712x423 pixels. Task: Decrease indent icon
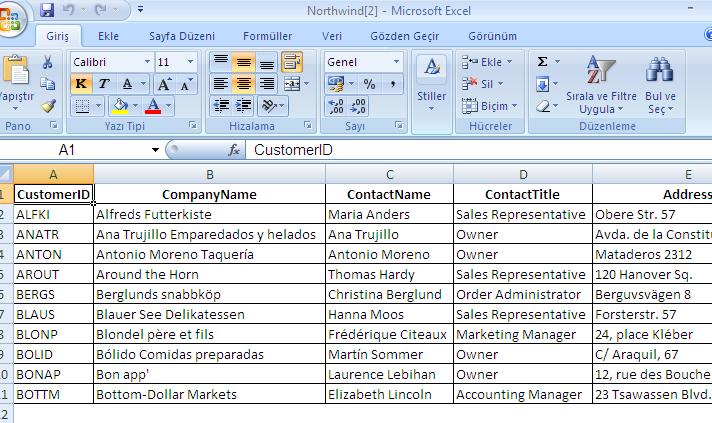(x=221, y=106)
